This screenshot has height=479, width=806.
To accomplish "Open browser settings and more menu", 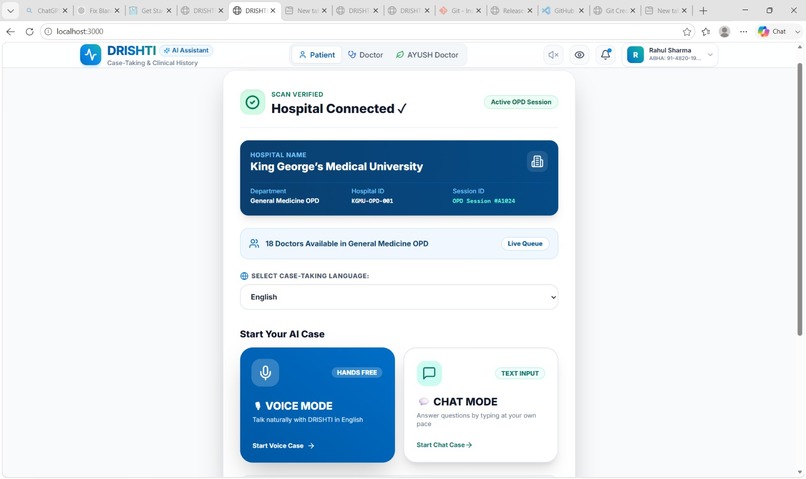I will (743, 32).
